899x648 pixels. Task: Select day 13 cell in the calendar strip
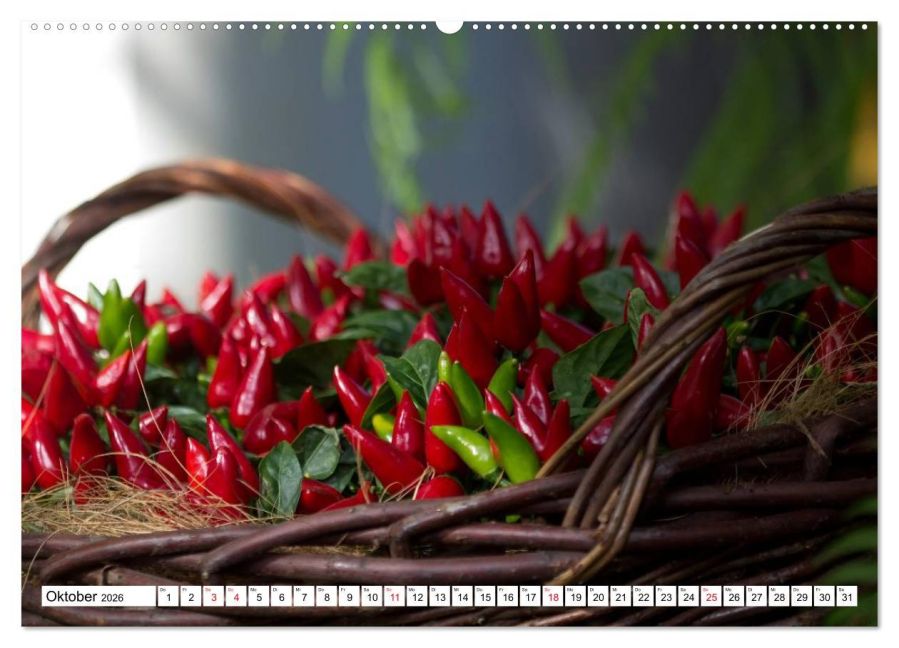point(440,596)
